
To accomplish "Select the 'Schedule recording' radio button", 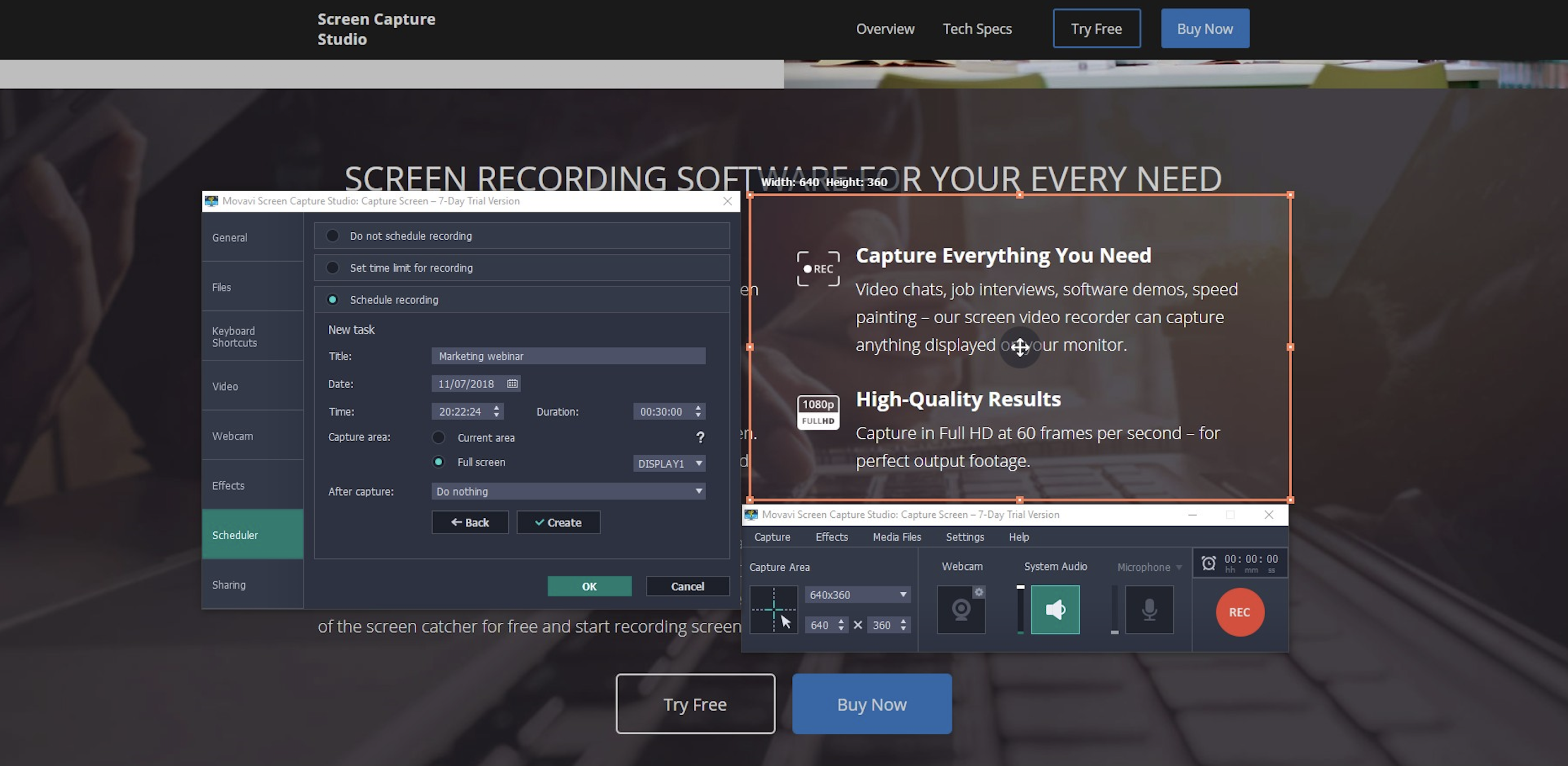I will [x=333, y=299].
